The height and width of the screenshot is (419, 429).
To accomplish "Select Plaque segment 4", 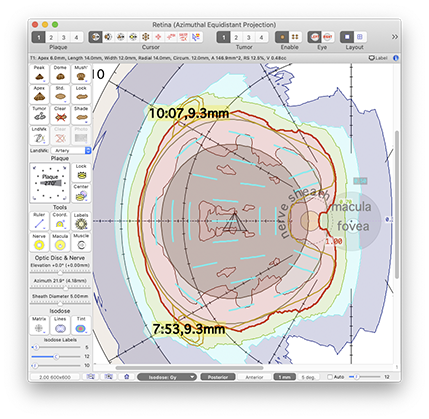I will (76, 37).
